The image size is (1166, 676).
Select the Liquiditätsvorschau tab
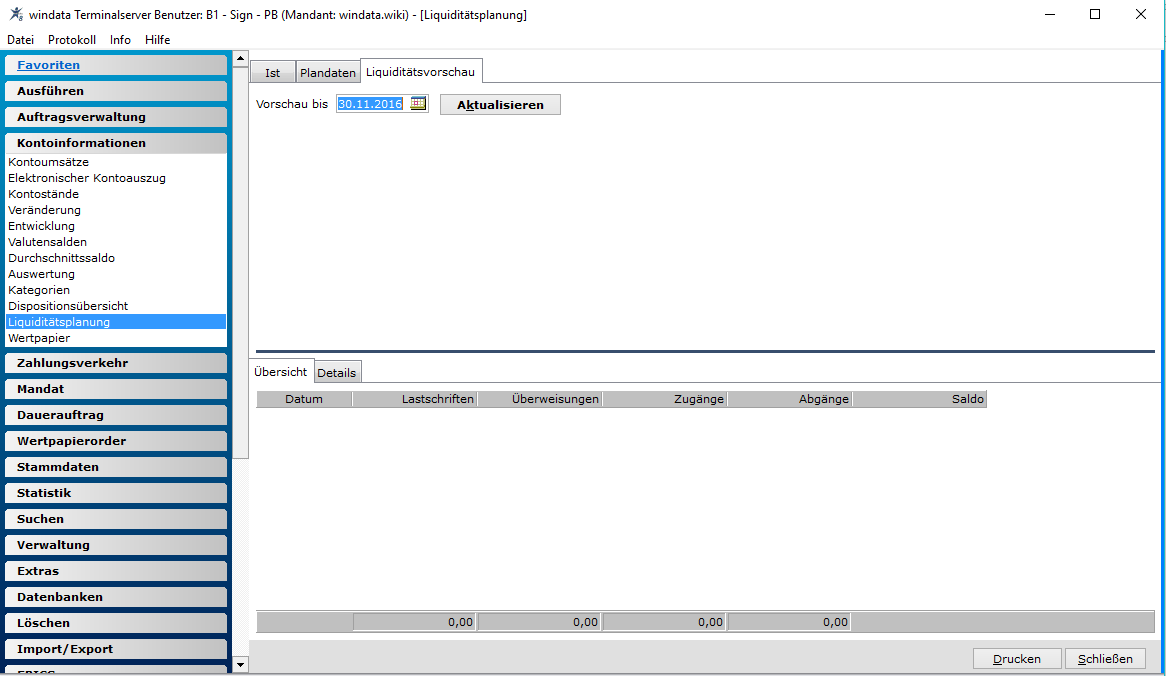pyautogui.click(x=421, y=71)
